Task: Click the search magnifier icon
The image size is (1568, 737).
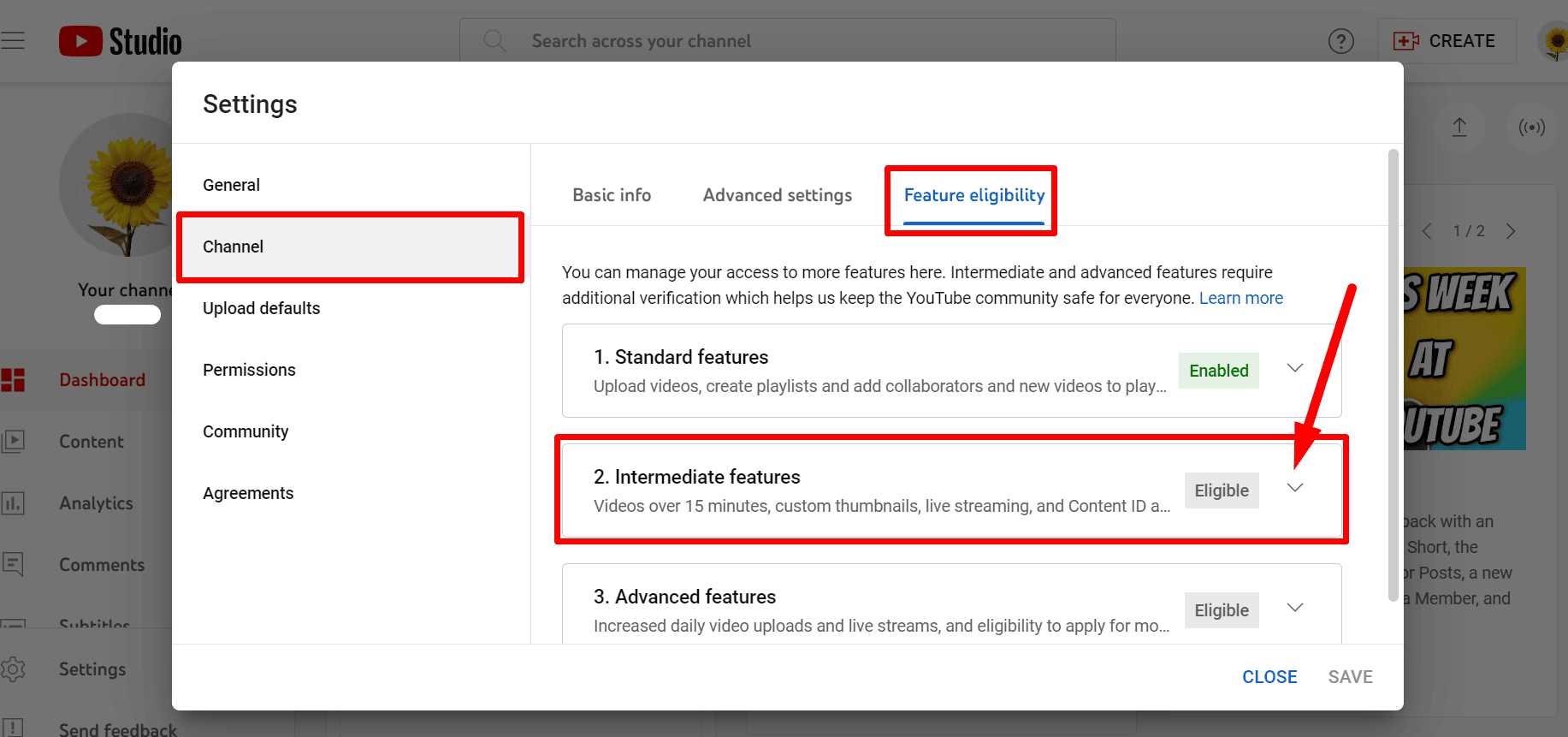Action: (x=494, y=40)
